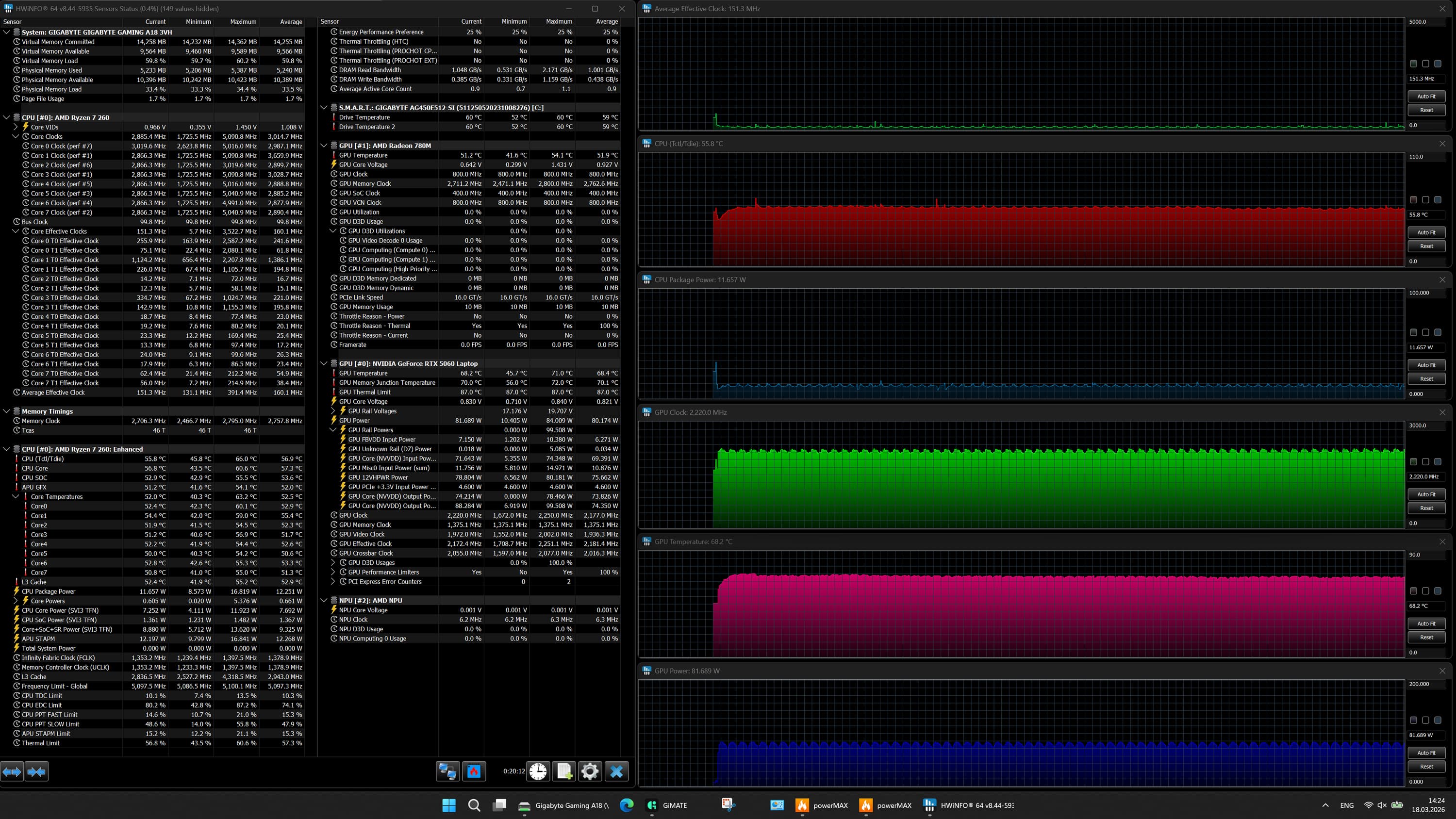Open sensor settings gear icon
The height and width of the screenshot is (819, 1456).
pos(590,771)
